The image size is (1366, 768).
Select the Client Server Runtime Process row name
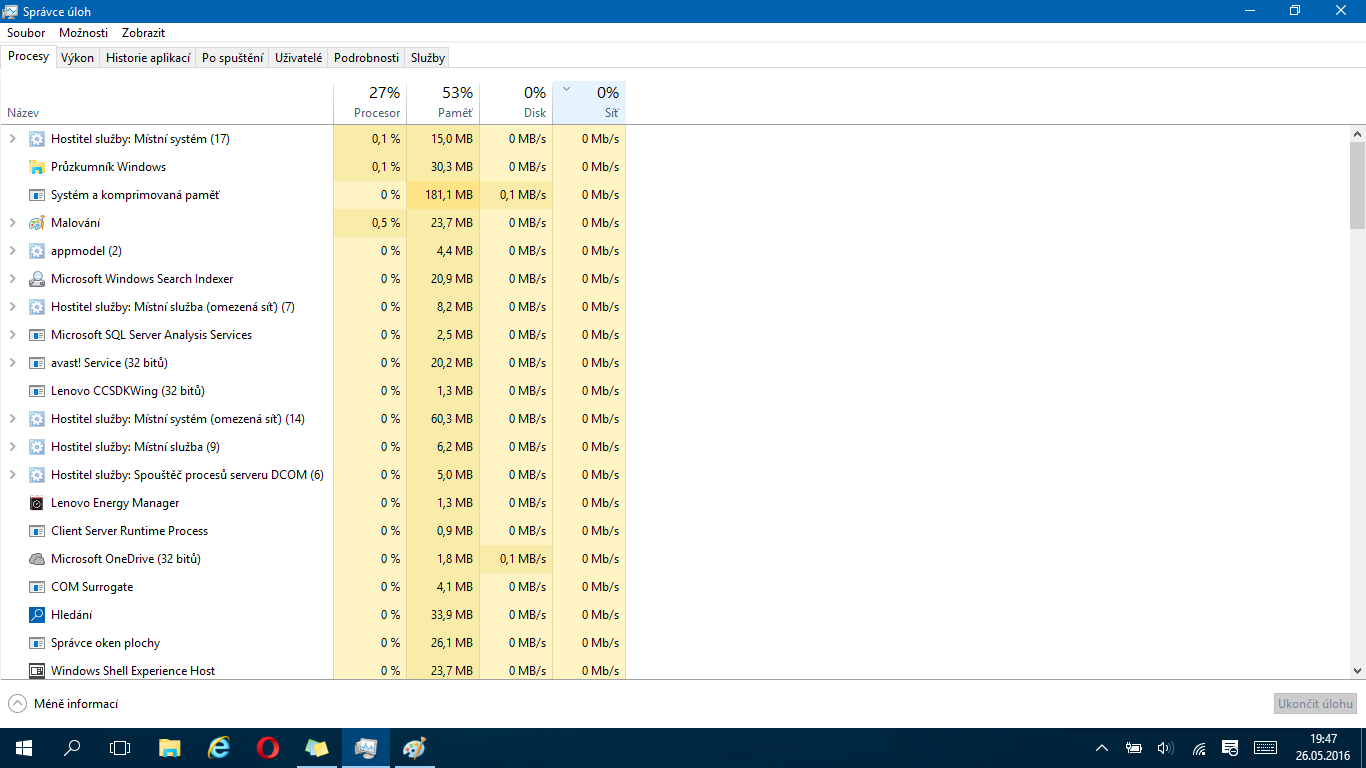point(130,531)
